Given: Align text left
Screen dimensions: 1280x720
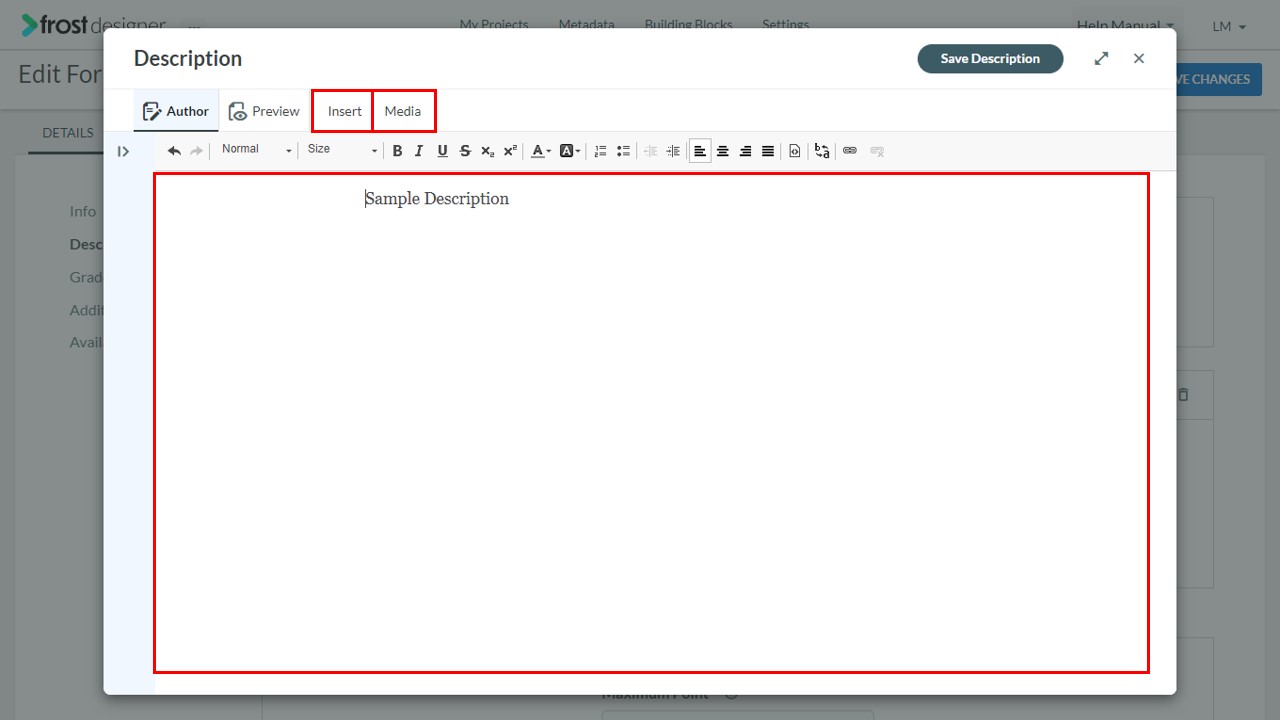Looking at the screenshot, I should pos(700,151).
